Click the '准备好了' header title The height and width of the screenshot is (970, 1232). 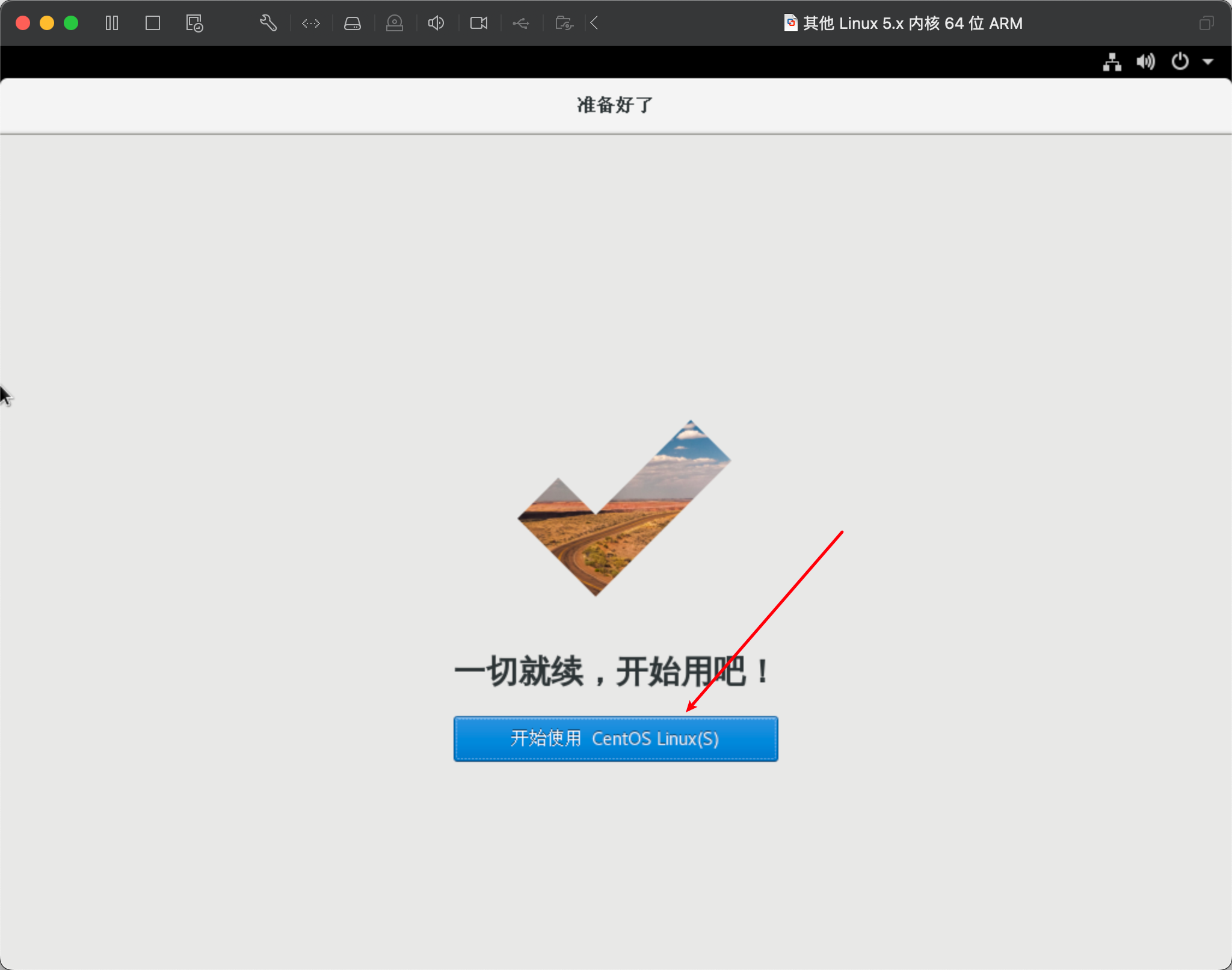tap(615, 105)
